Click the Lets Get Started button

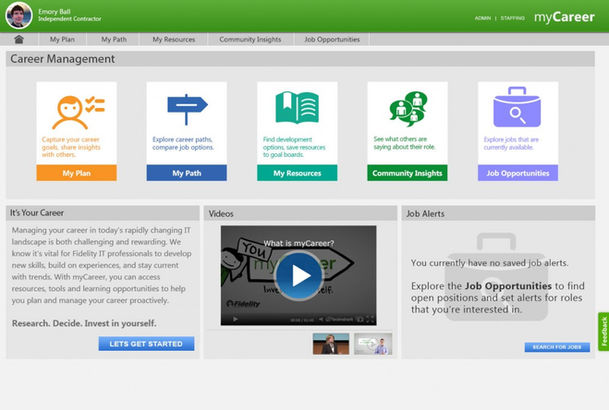[146, 344]
